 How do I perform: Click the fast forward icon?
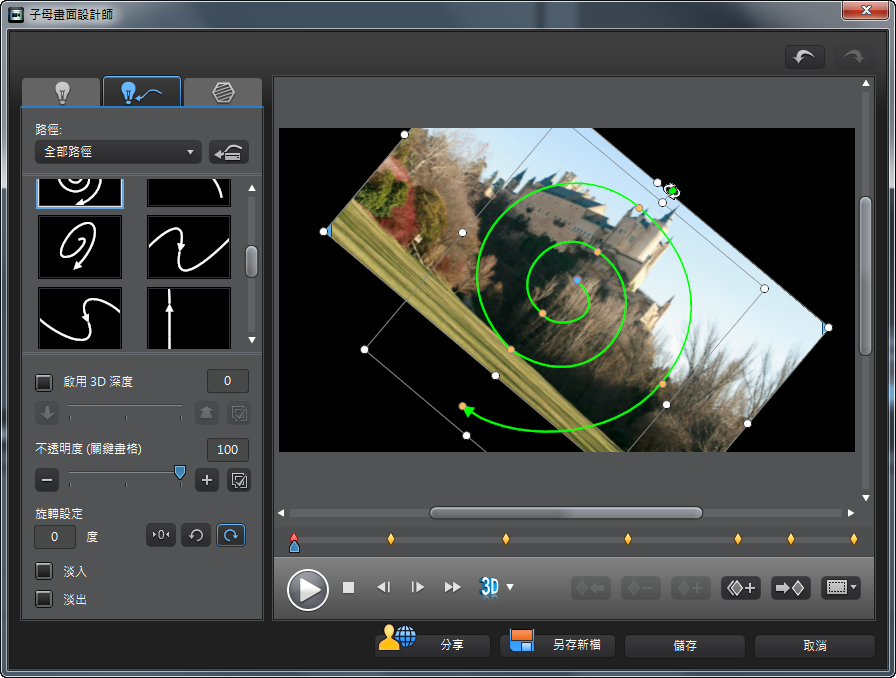pos(453,587)
